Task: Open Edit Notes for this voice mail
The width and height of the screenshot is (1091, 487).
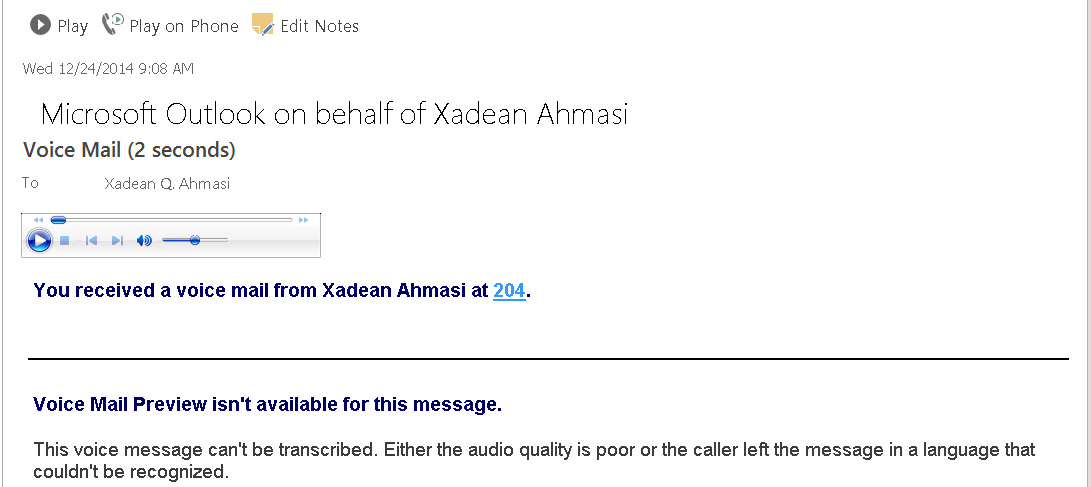Action: (x=305, y=26)
